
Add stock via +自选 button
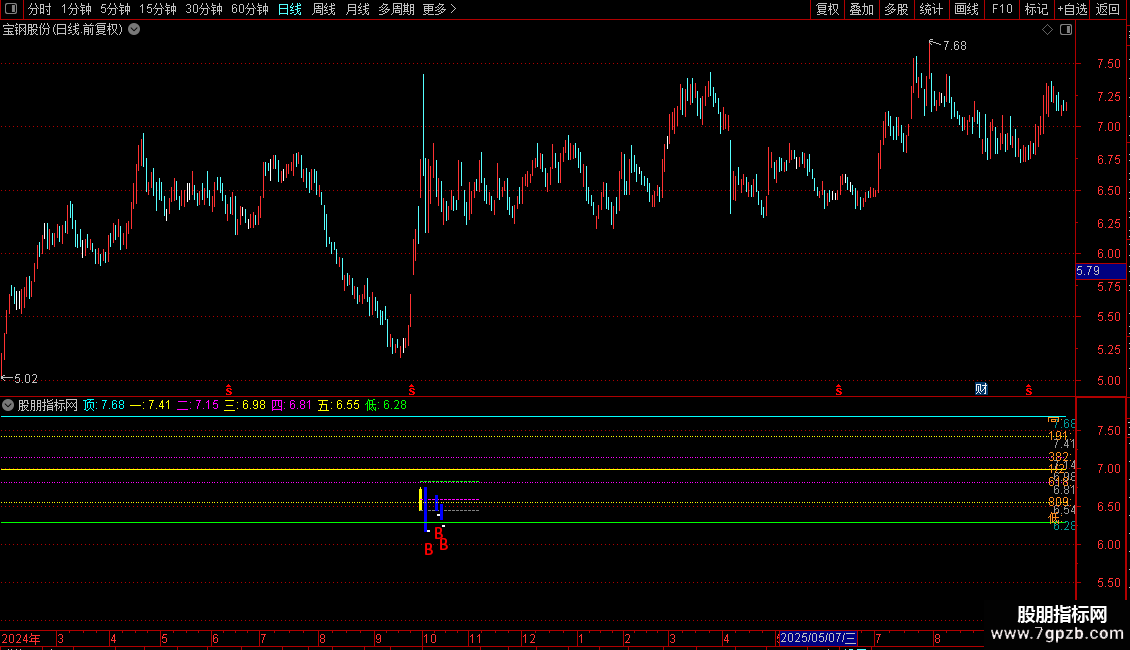[x=1072, y=10]
